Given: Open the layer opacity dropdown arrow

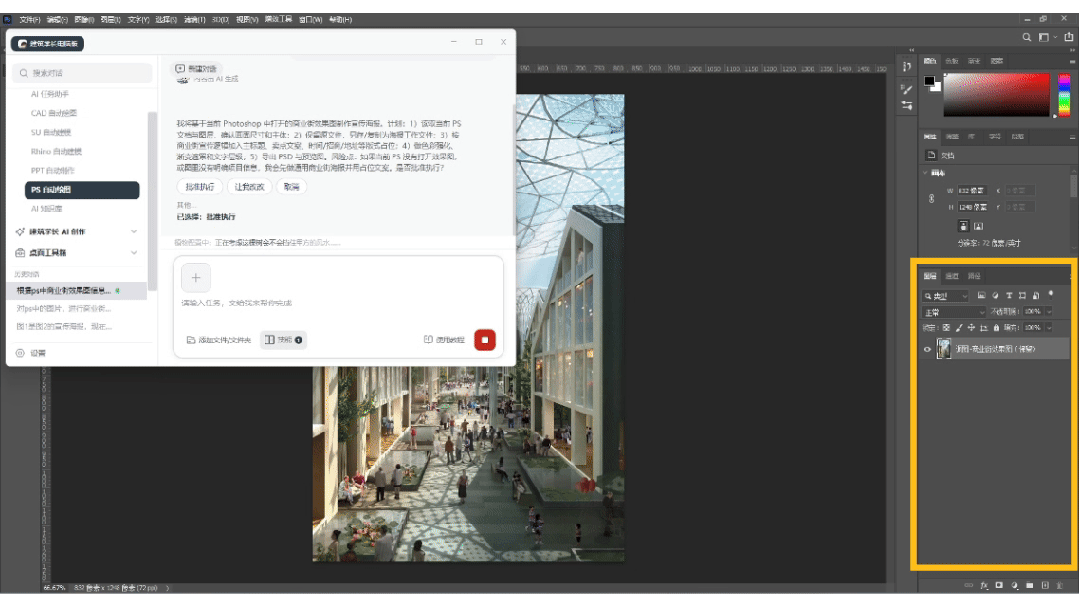Looking at the screenshot, I should pyautogui.click(x=1049, y=312).
